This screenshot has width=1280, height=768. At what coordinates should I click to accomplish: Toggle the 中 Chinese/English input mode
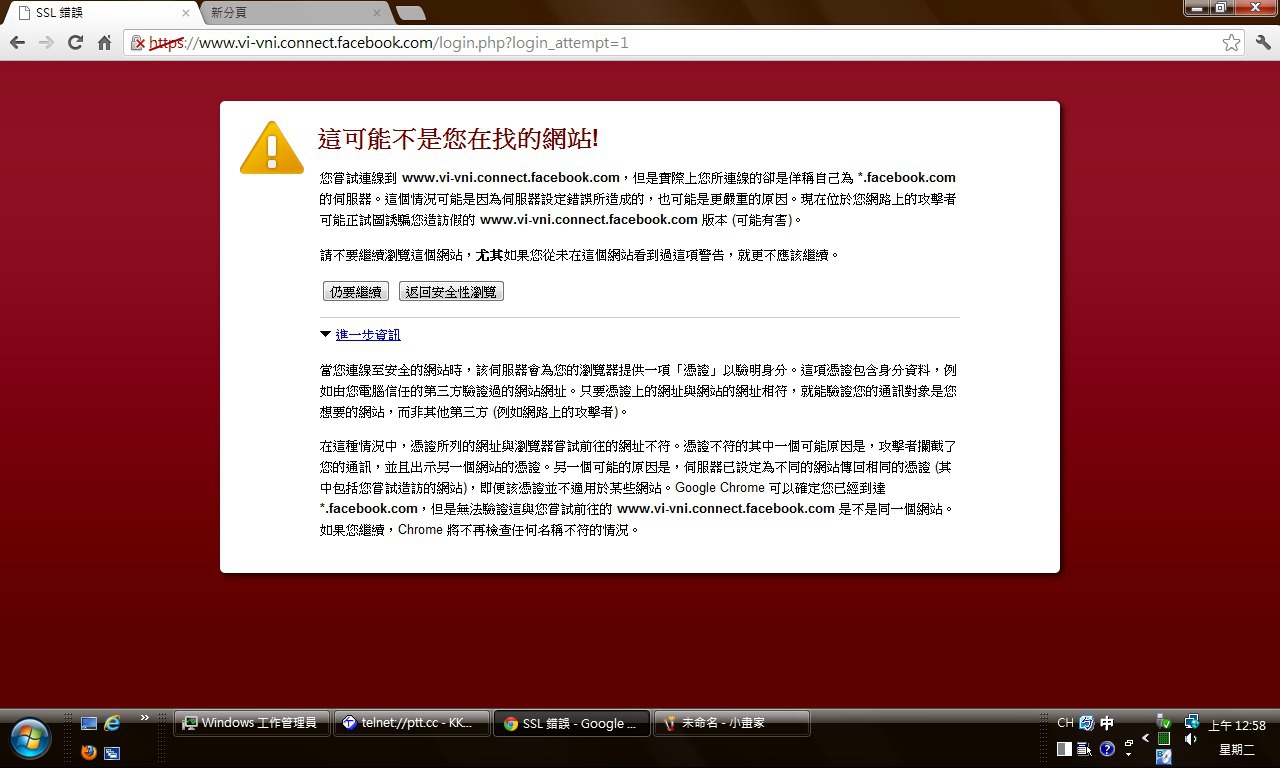pos(1107,723)
